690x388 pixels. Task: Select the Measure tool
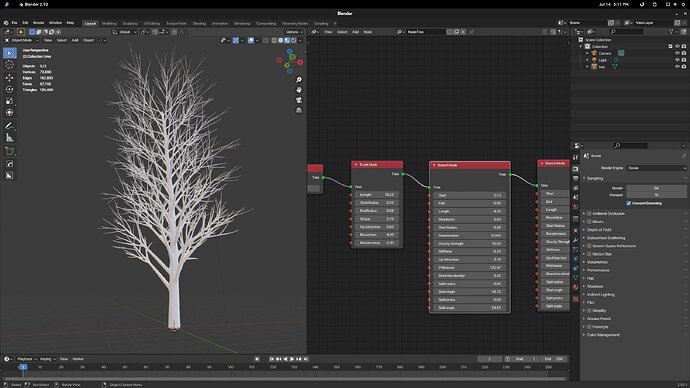click(x=9, y=138)
